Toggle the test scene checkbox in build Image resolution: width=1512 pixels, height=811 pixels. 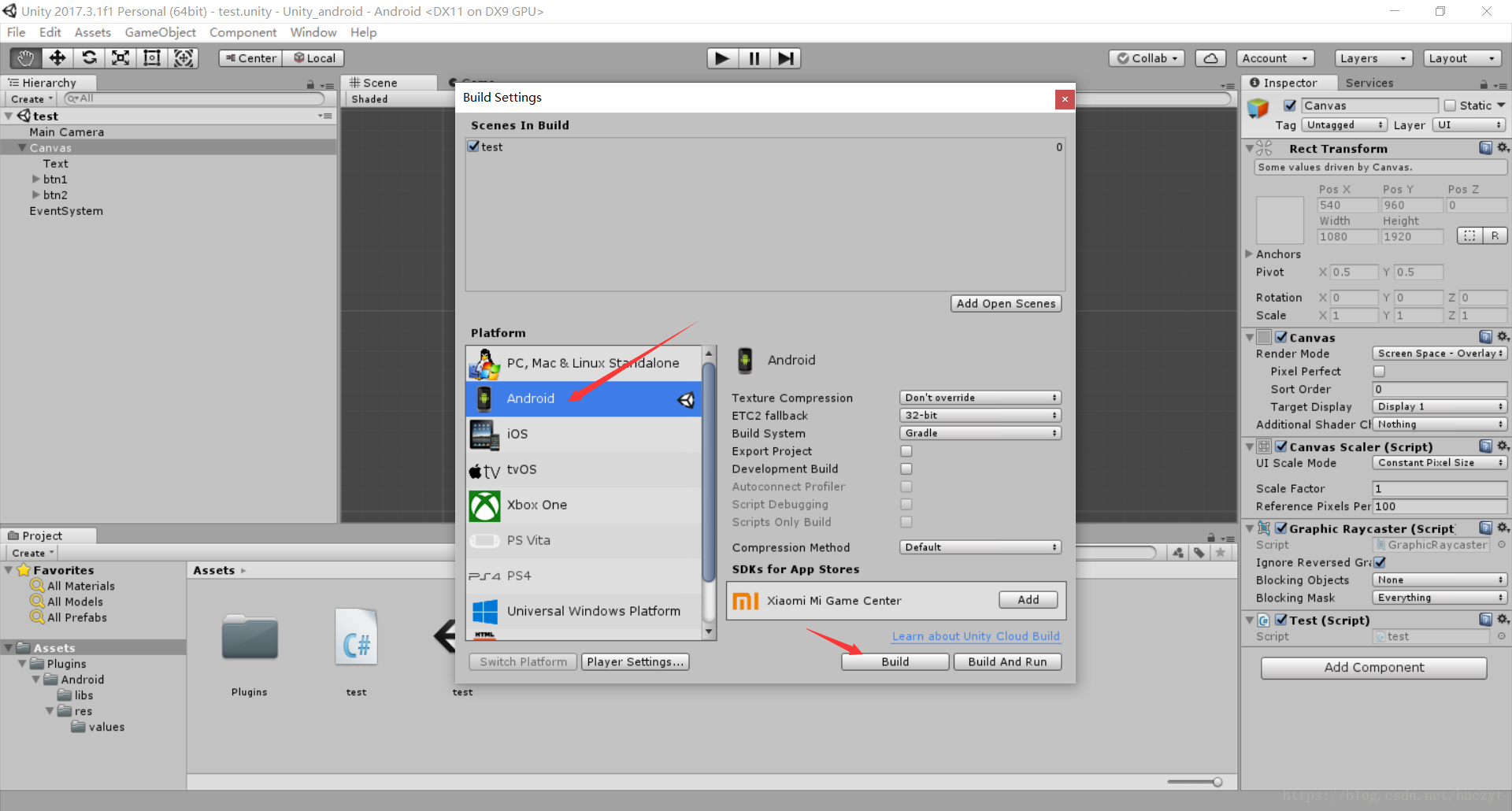[473, 146]
